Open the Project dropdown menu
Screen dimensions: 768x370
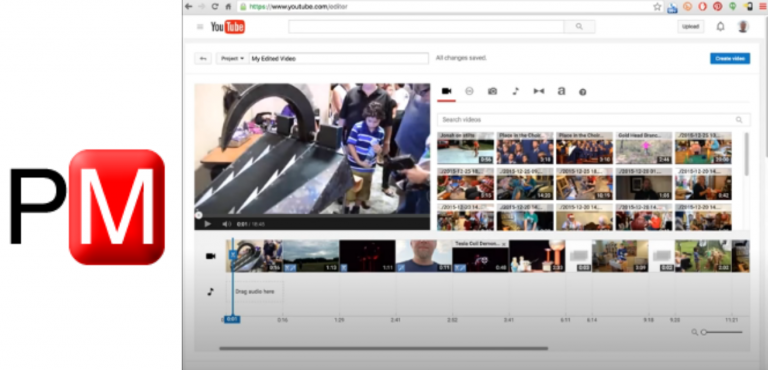point(232,58)
